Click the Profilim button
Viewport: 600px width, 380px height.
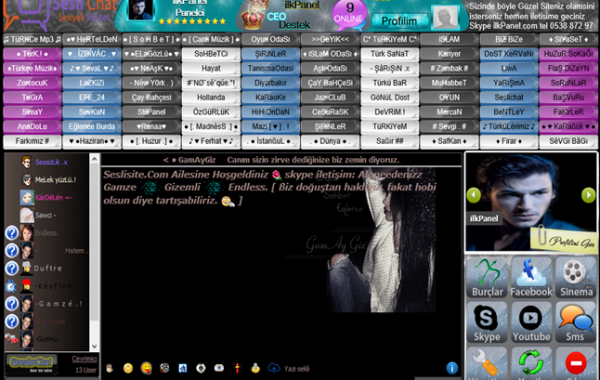pos(399,21)
